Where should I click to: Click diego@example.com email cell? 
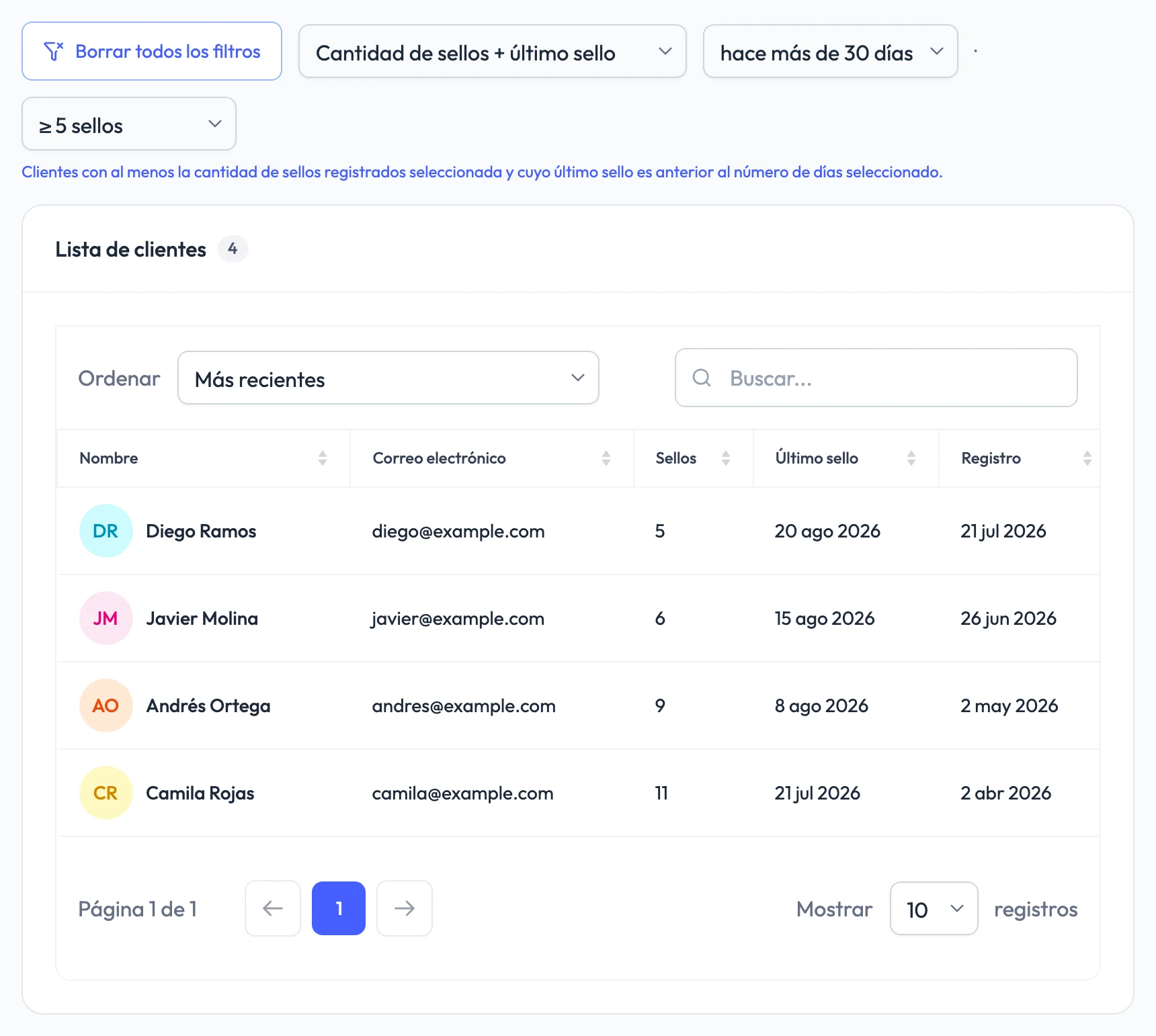[x=458, y=531]
